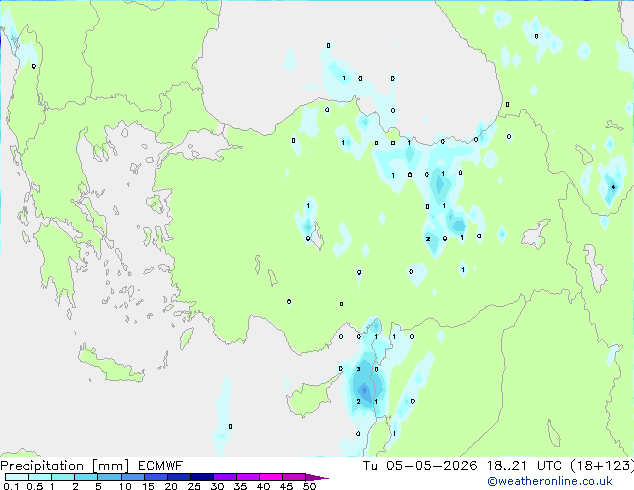Click the '10' legend label
This screenshot has width=634, height=490.
(125, 486)
